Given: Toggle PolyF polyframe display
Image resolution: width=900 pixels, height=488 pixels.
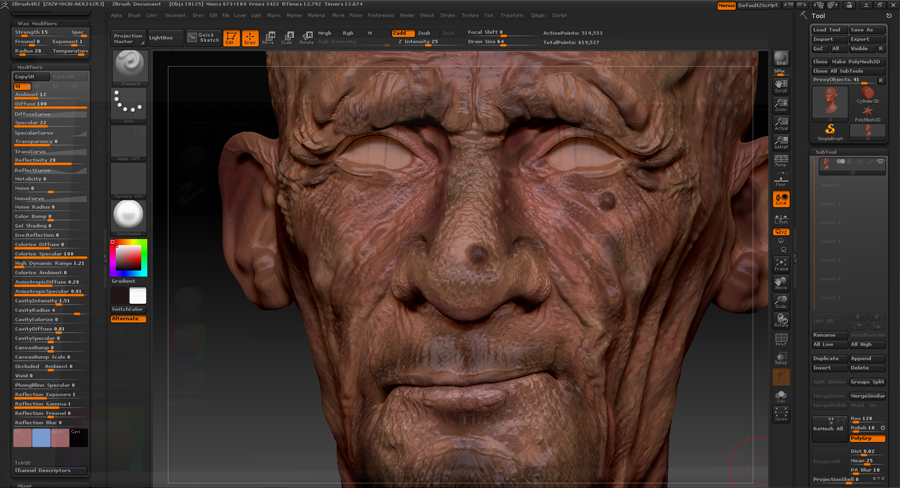Looking at the screenshot, I should click(x=781, y=339).
